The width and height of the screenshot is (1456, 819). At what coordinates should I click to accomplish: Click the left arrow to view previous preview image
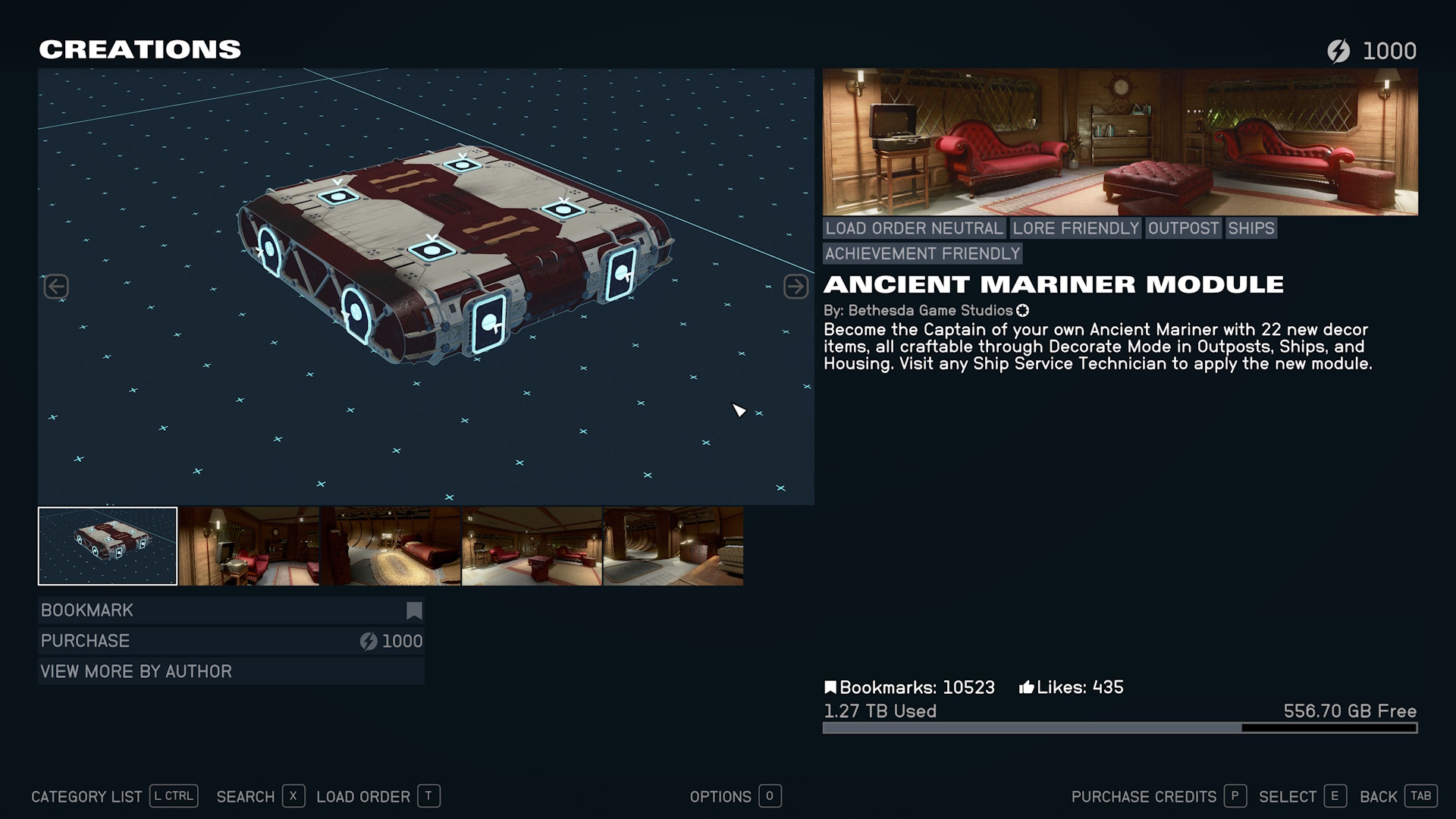57,286
